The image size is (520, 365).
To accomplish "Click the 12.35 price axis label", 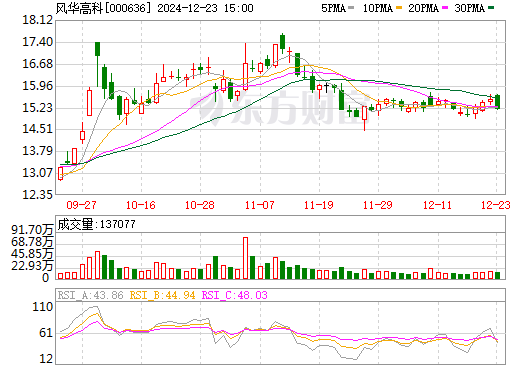I will click(38, 195).
